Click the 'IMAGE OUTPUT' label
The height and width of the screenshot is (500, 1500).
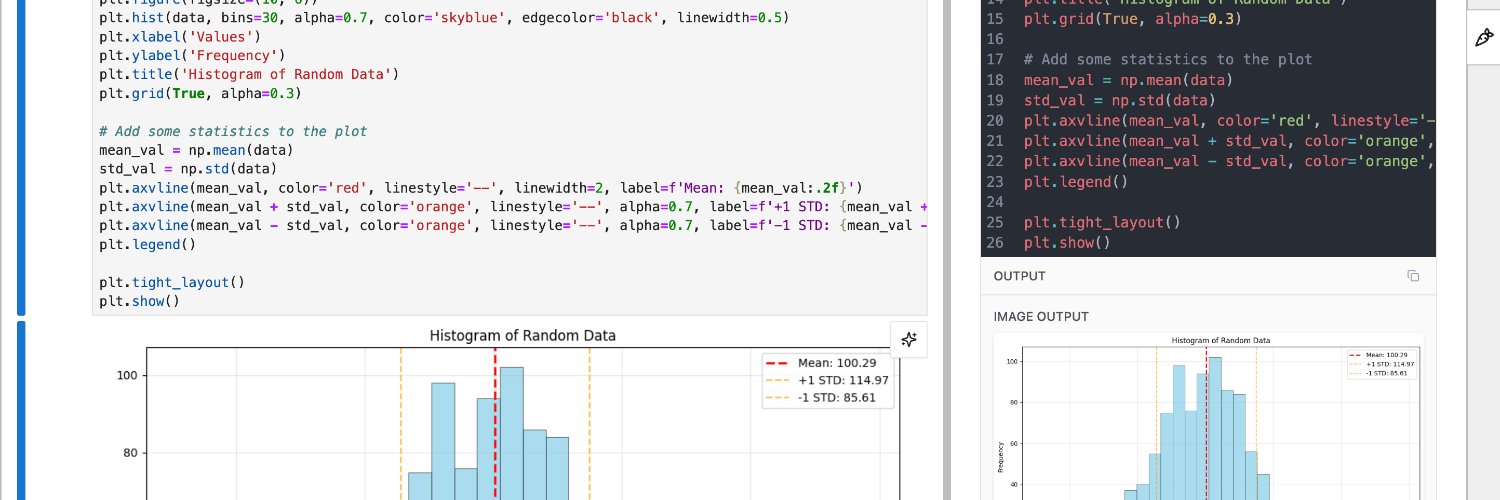[x=1041, y=317]
